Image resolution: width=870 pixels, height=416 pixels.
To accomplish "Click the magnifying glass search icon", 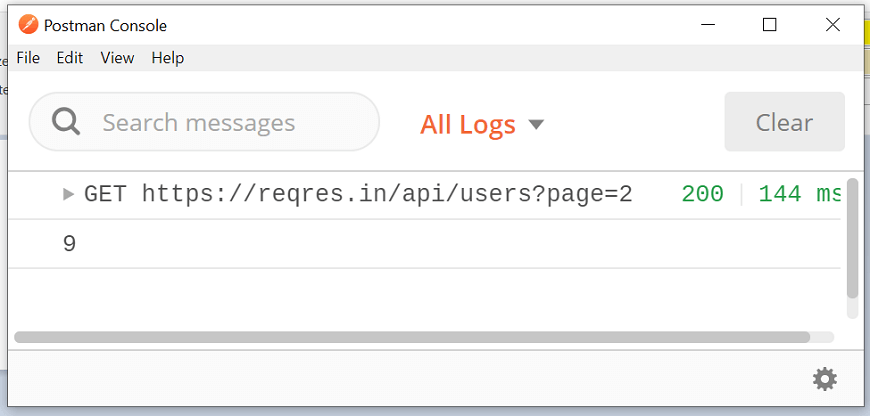I will (66, 121).
